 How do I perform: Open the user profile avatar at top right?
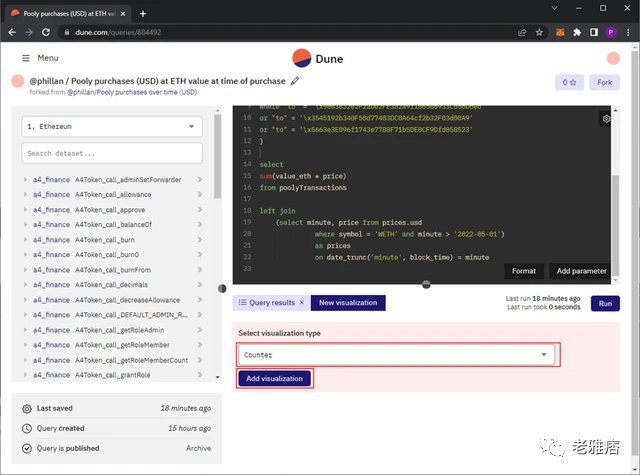click(613, 58)
